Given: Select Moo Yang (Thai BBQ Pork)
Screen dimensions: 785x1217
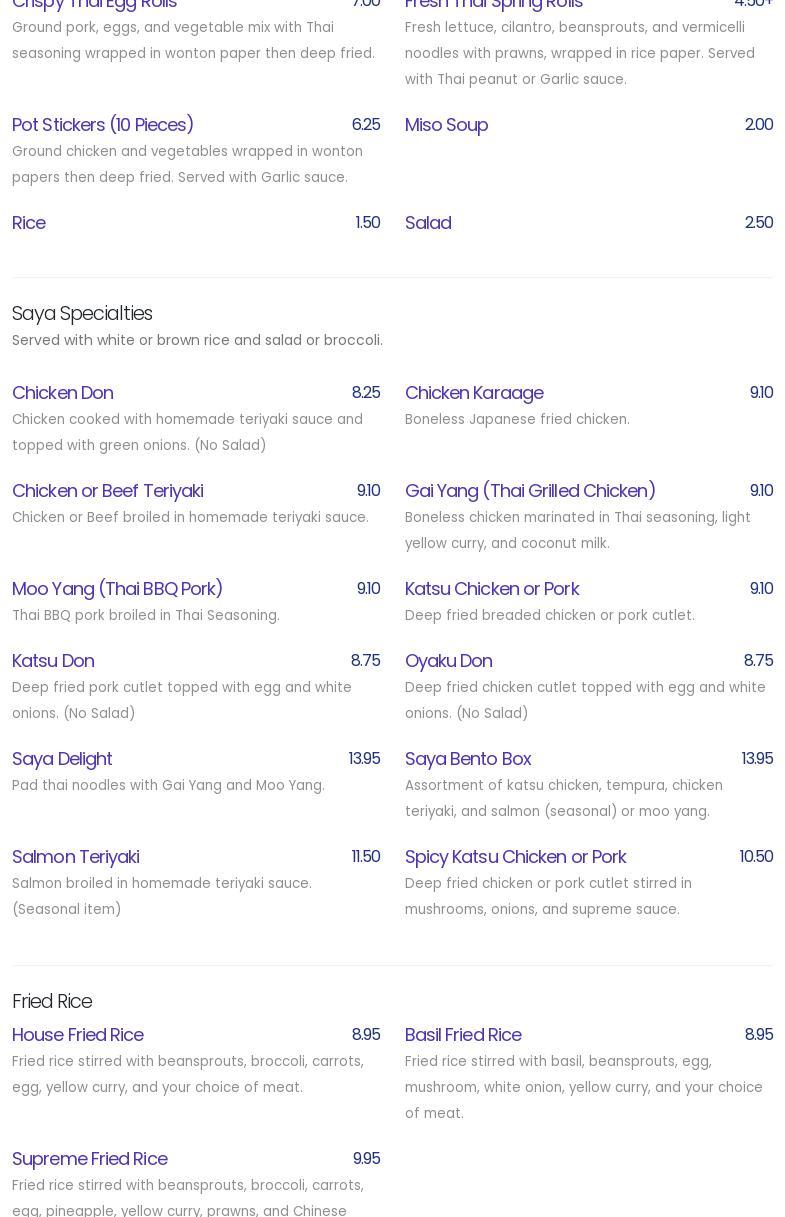Looking at the screenshot, I should tap(117, 589).
